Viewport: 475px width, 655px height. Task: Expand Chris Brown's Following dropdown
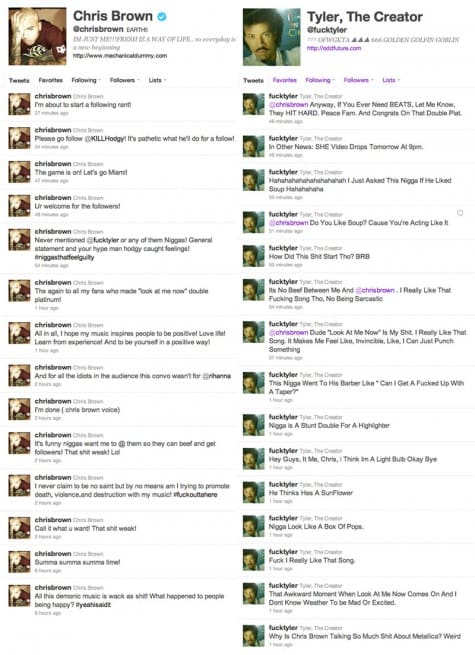[x=86, y=80]
